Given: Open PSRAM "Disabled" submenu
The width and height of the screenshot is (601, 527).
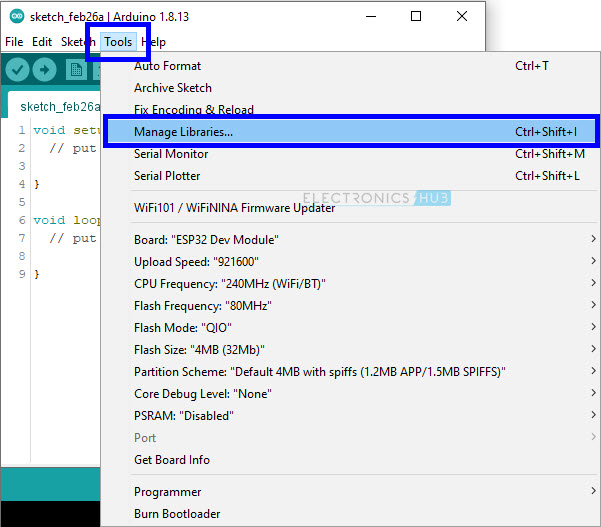Looking at the screenshot, I should (x=183, y=416).
